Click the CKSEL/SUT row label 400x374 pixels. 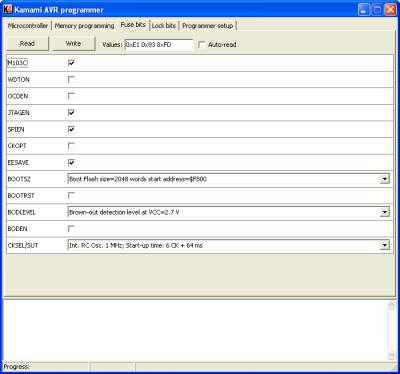pyautogui.click(x=23, y=245)
